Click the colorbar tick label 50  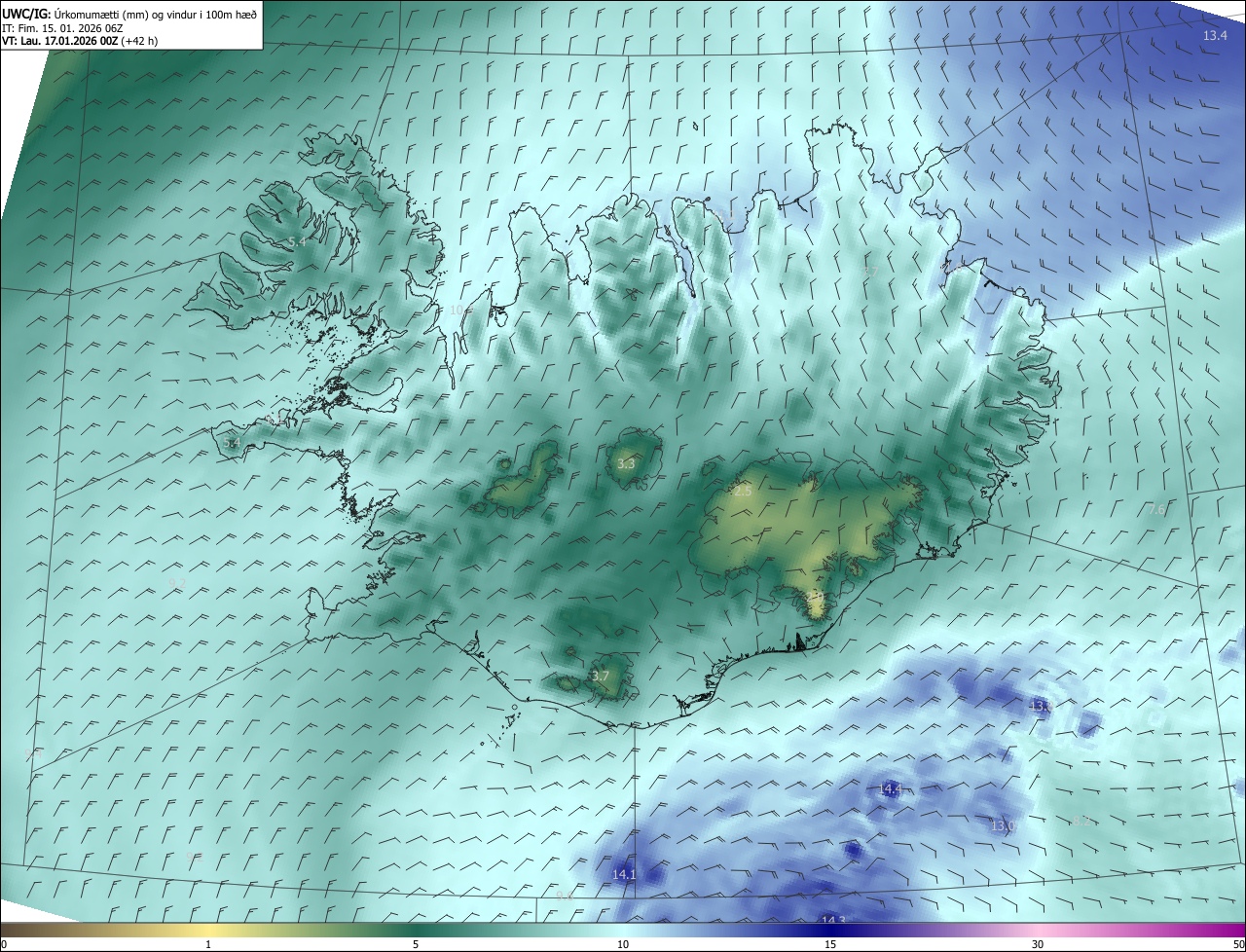pyautogui.click(x=1238, y=944)
